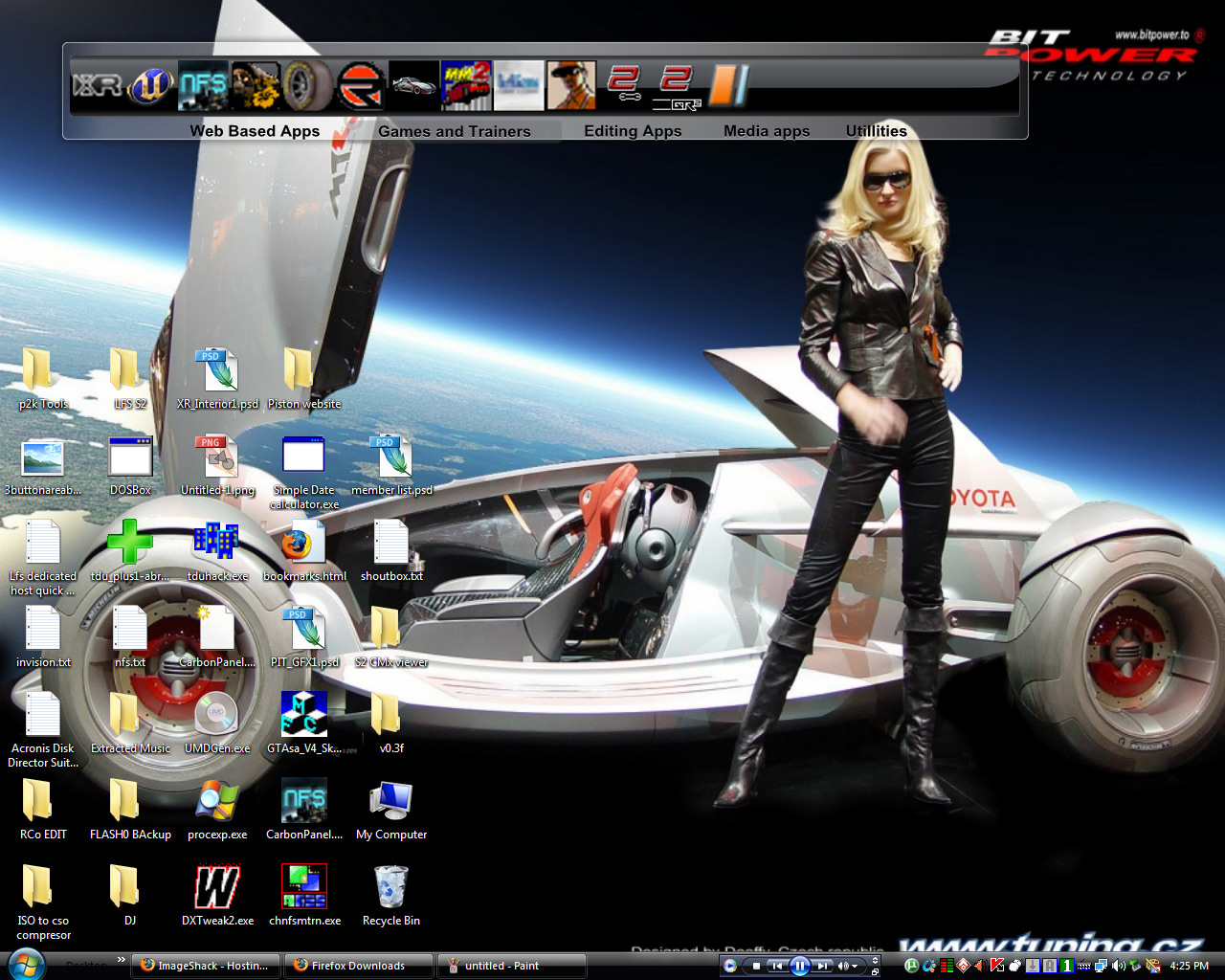Viewport: 1225px width, 980px height.
Task: Restore the media player from the toolbar
Action: pos(875,971)
